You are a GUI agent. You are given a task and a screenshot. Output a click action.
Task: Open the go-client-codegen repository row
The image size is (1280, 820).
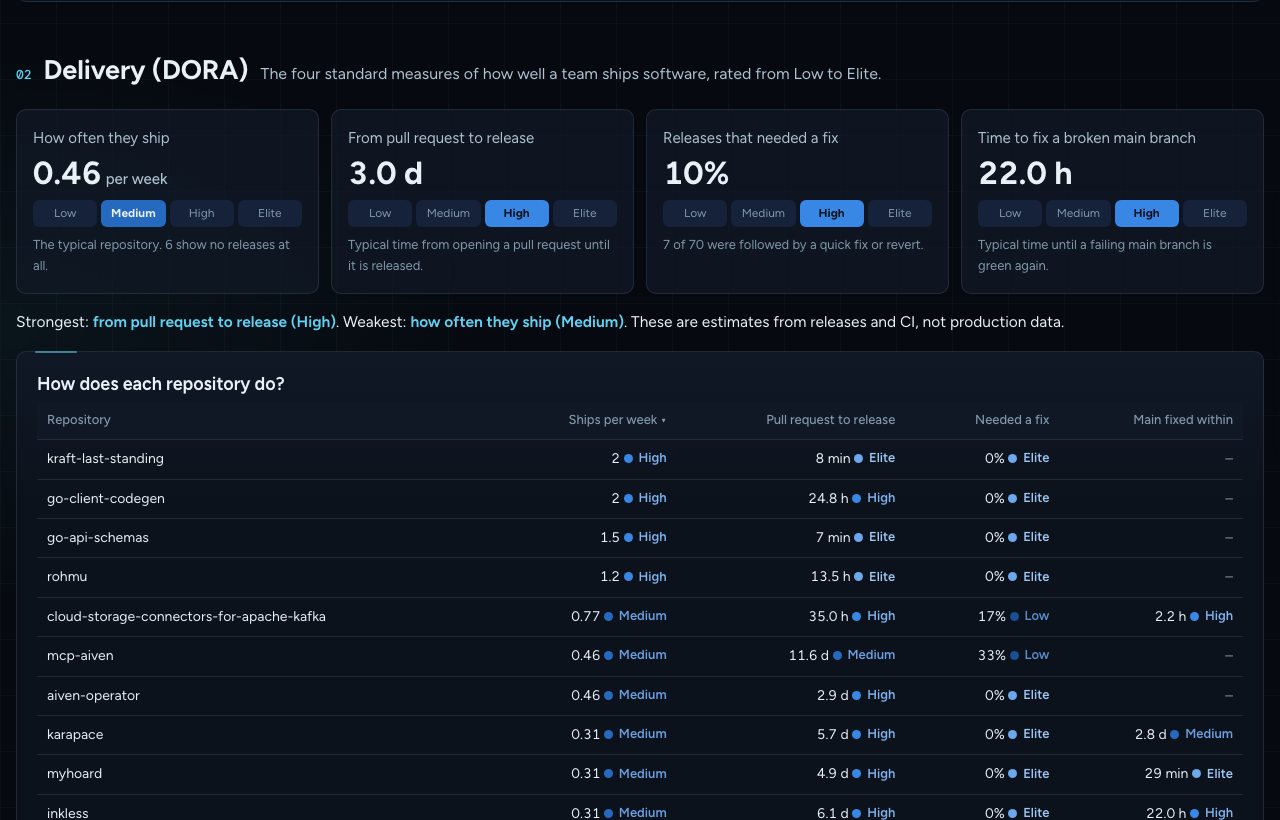coord(640,498)
